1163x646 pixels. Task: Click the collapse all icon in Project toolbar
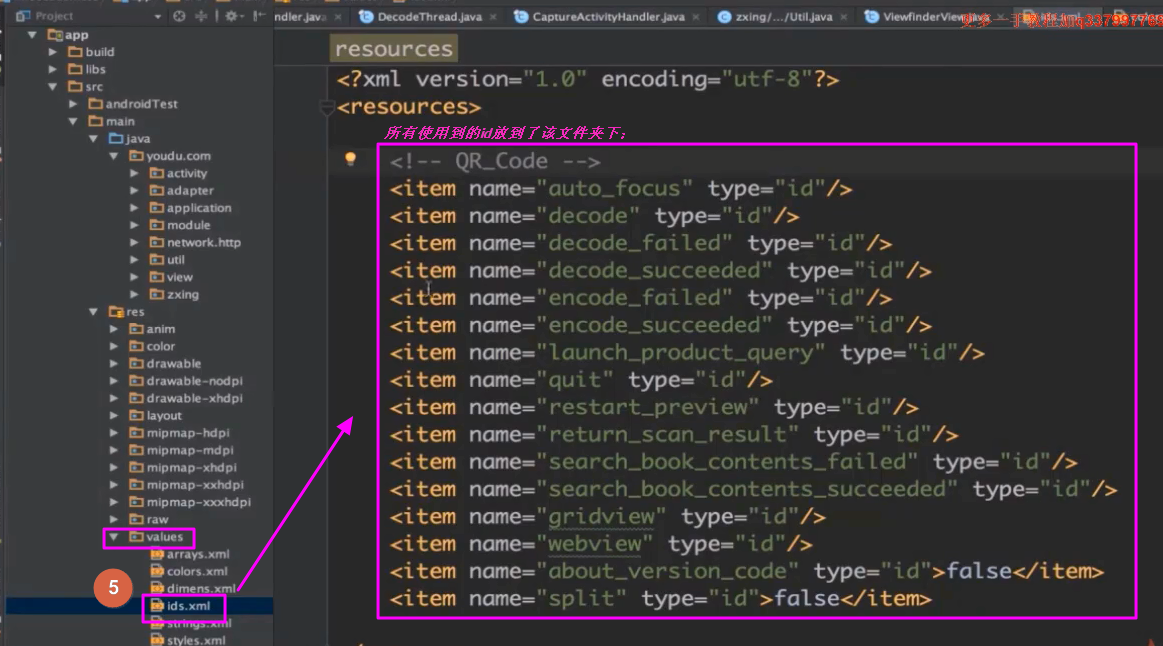point(201,16)
